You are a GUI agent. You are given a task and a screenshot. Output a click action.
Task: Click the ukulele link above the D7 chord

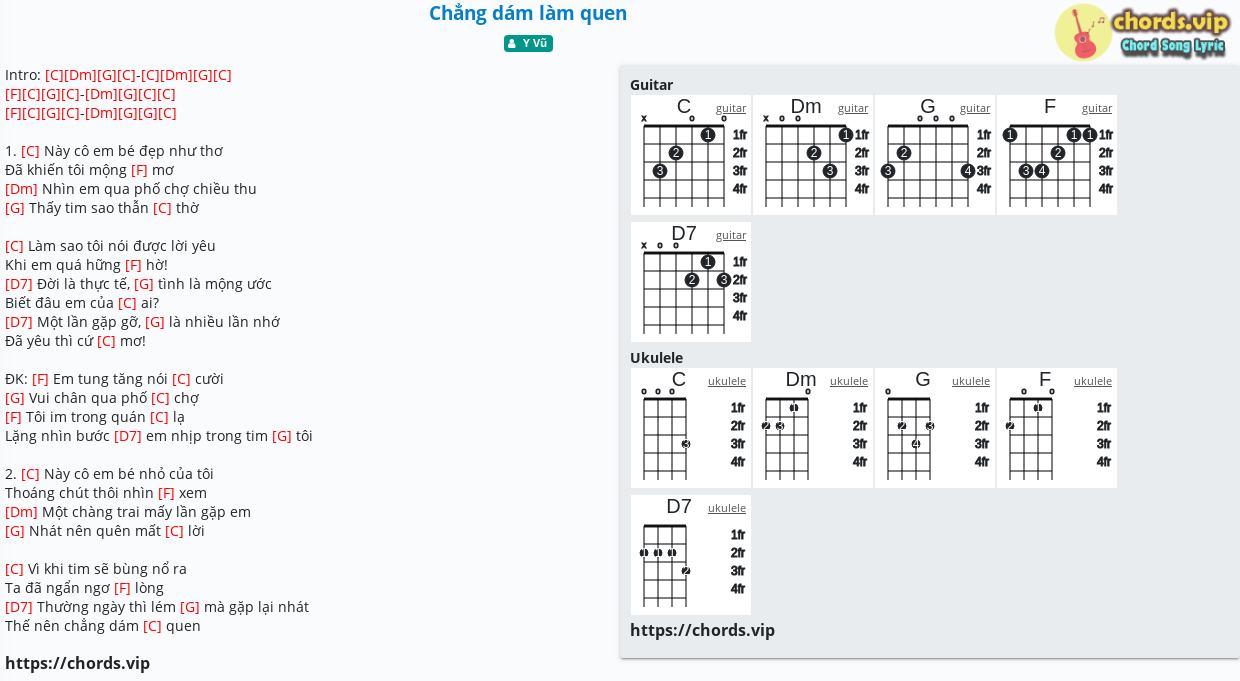pyautogui.click(x=727, y=508)
